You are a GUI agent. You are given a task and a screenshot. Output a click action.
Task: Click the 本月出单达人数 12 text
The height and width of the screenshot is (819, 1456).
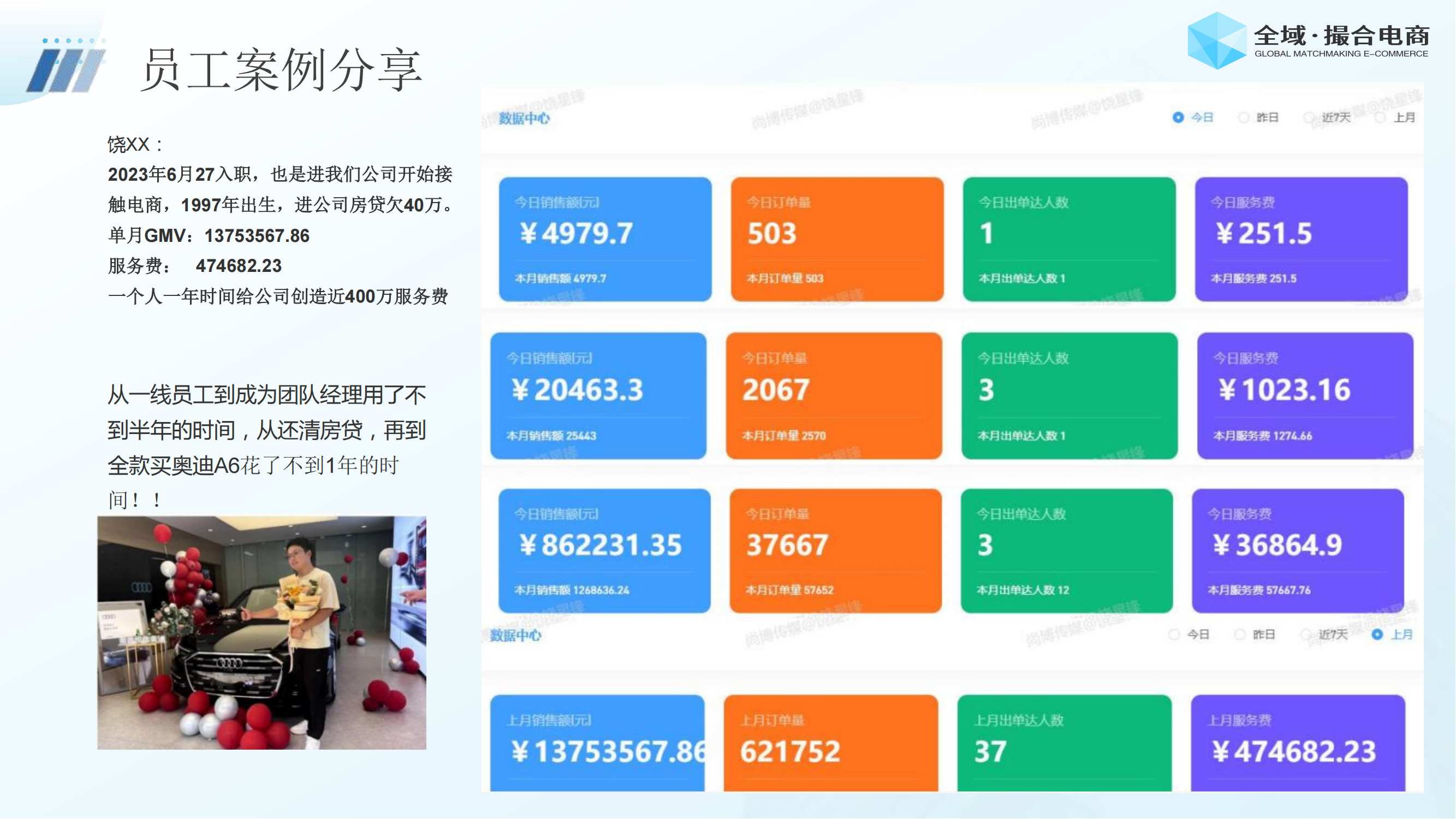pyautogui.click(x=1023, y=590)
